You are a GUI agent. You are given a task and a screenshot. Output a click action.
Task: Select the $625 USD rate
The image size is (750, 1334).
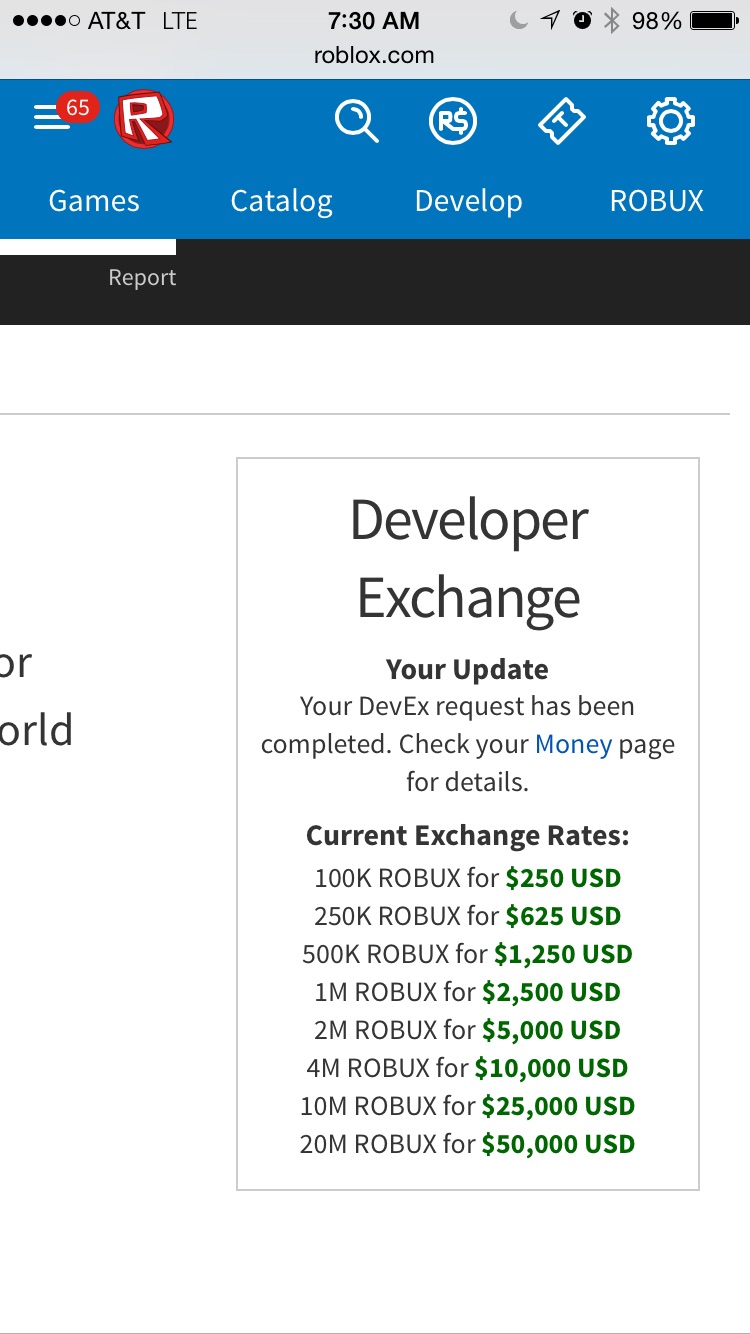(563, 916)
